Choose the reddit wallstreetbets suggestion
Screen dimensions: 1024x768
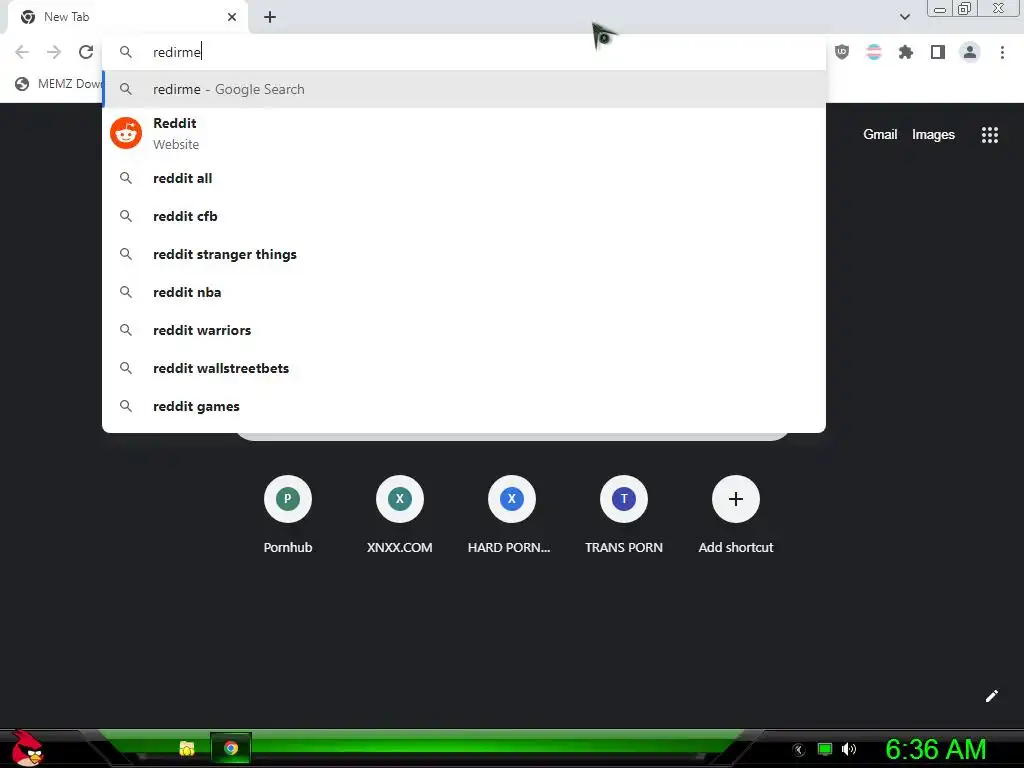(x=464, y=368)
